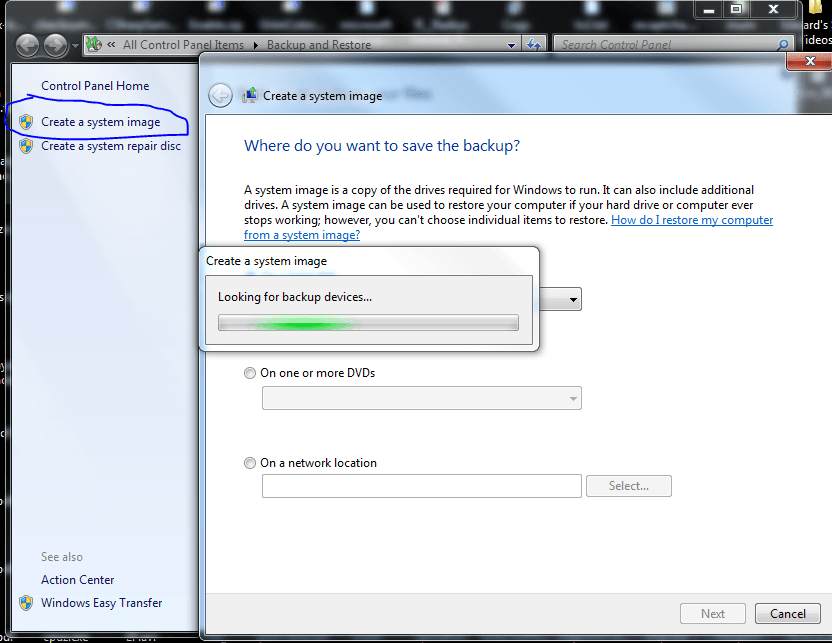The width and height of the screenshot is (832, 643).
Task: Open the hard disk drive dropdown arrow
Action: (x=573, y=299)
